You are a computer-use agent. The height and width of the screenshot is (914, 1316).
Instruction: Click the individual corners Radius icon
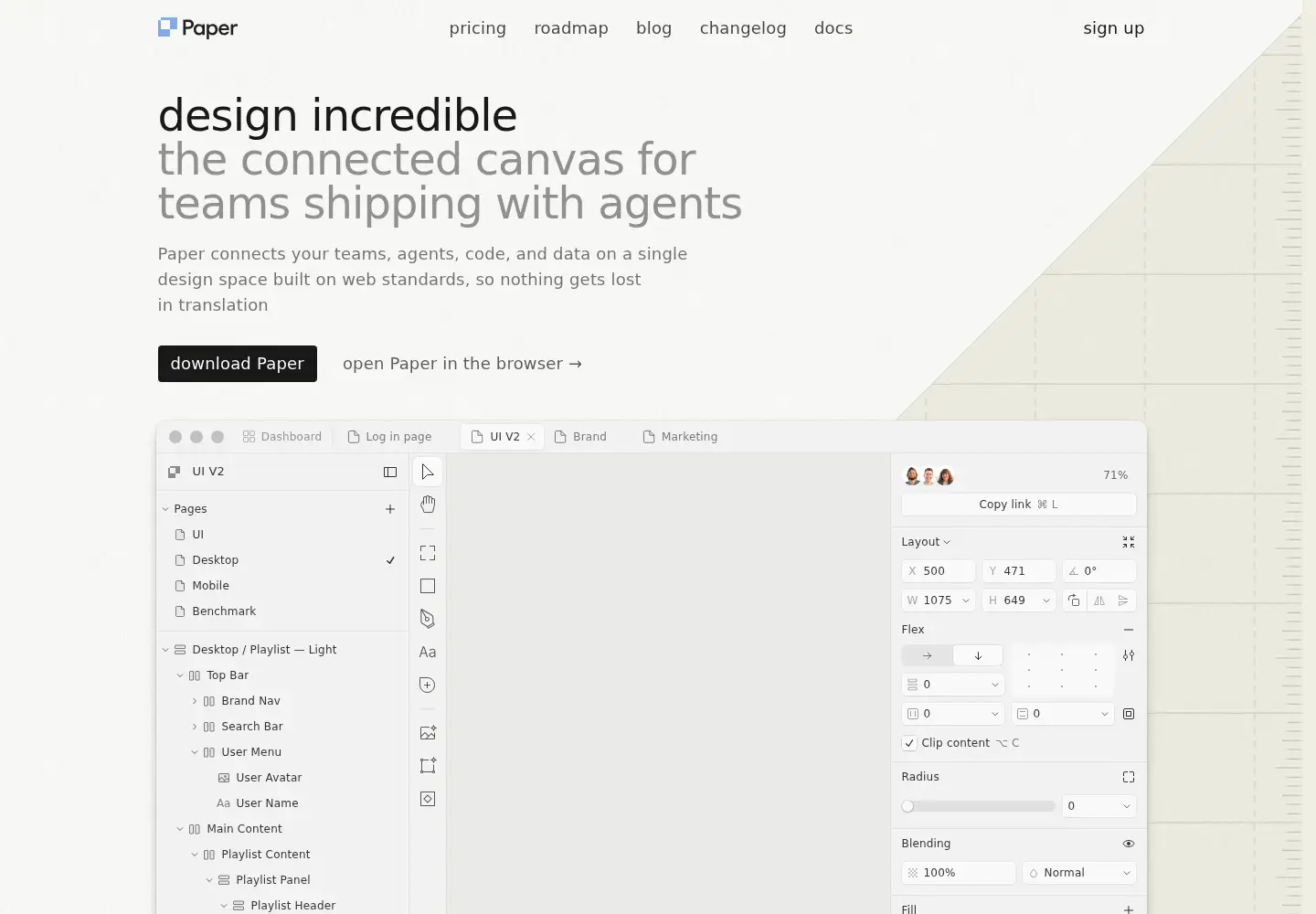point(1129,777)
